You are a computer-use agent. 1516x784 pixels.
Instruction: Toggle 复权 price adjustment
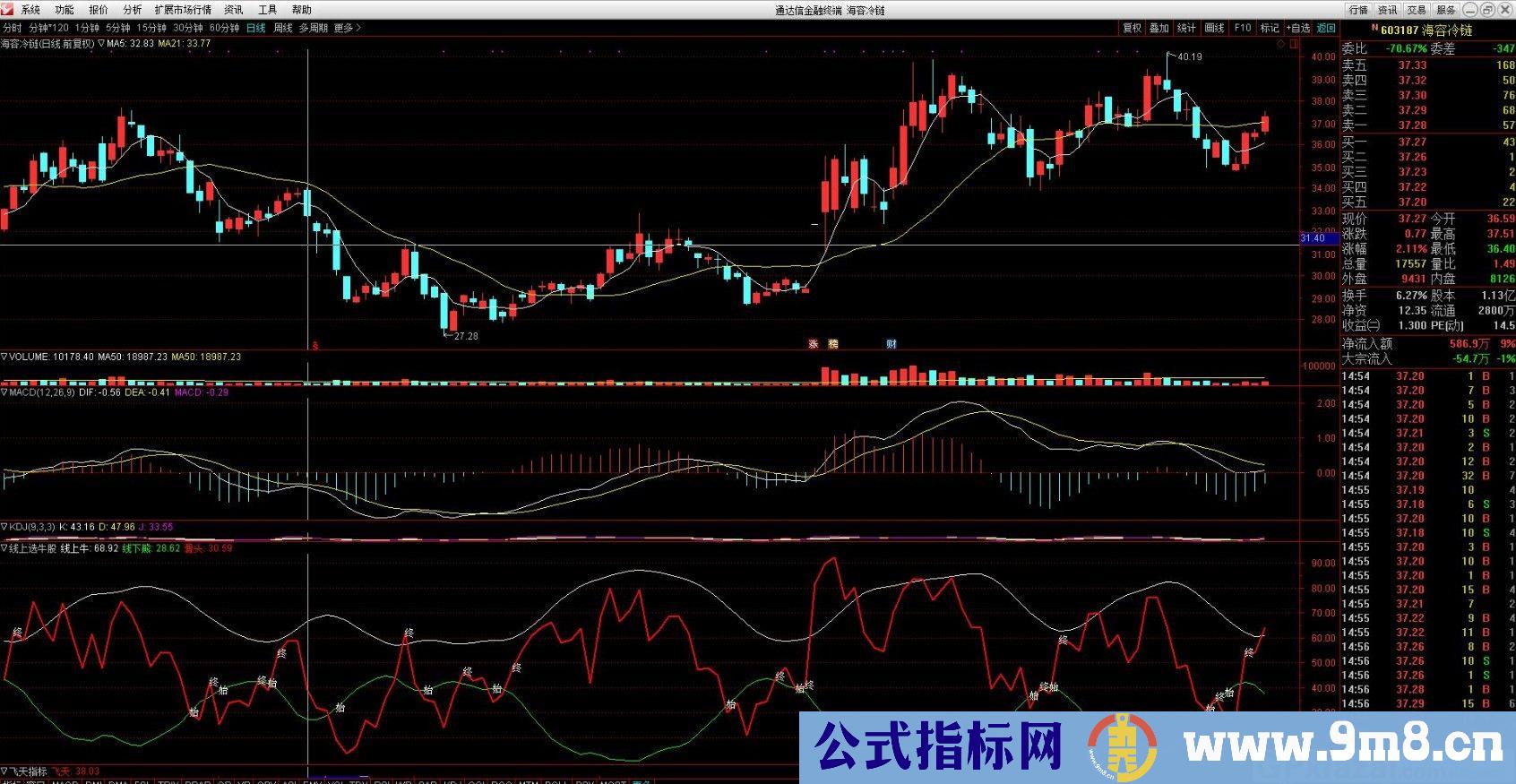[1133, 28]
